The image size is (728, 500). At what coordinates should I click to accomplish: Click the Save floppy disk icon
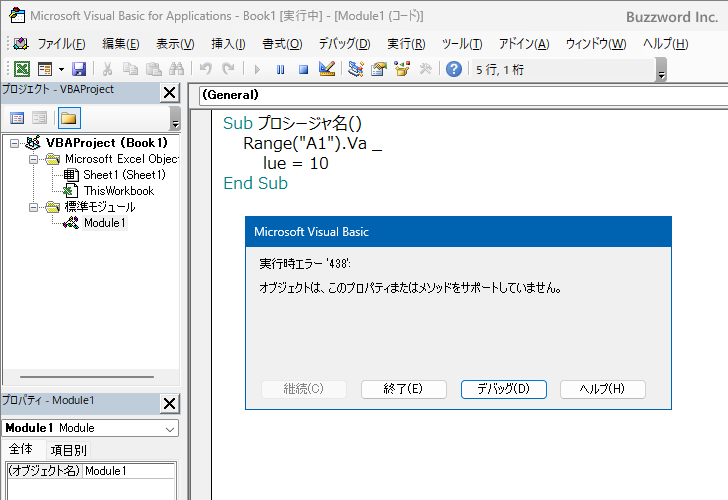coord(79,69)
